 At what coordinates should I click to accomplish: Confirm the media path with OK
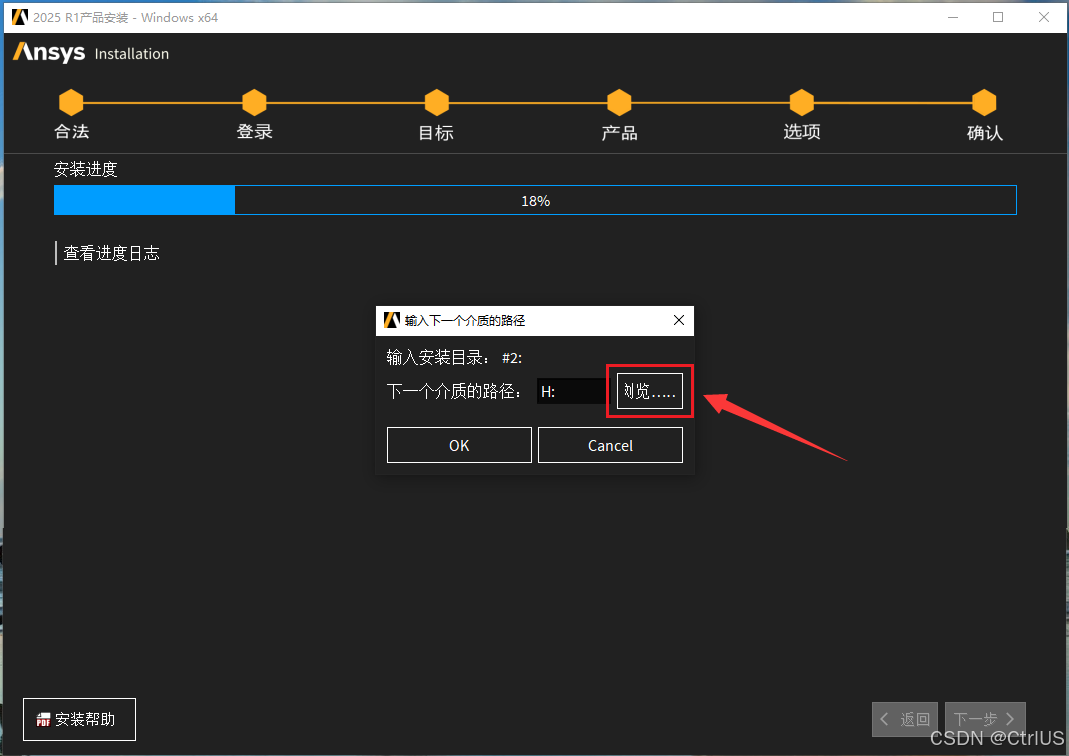pos(459,445)
